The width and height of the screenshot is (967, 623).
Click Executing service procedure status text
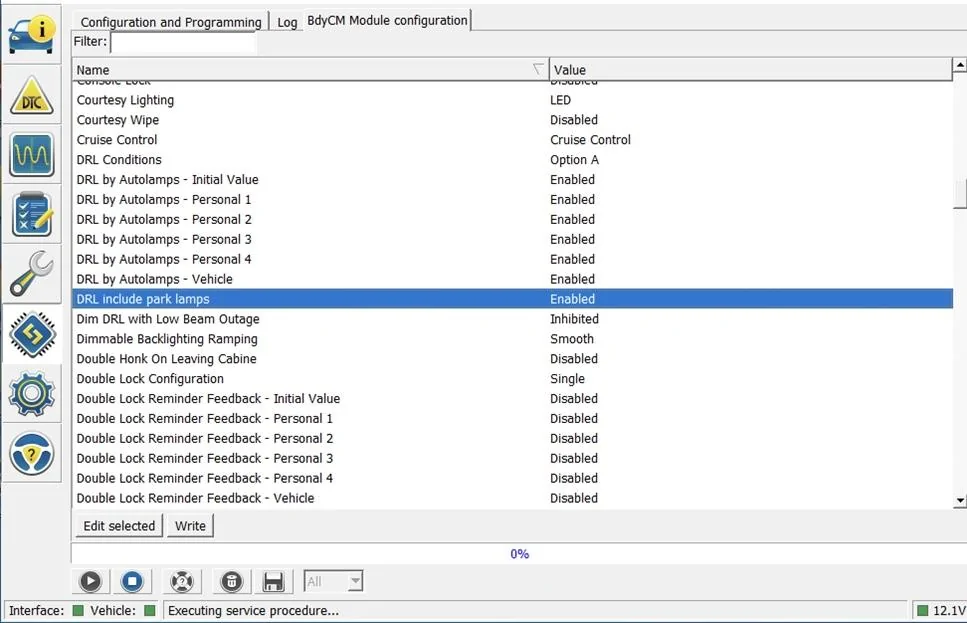click(253, 611)
